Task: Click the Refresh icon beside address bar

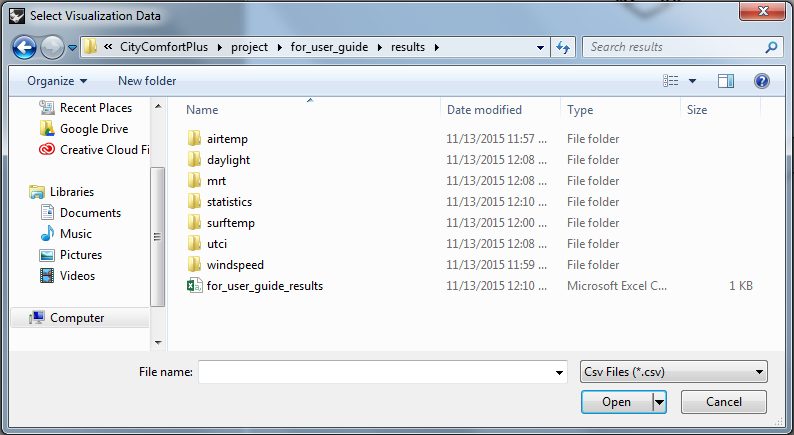Action: 563,47
